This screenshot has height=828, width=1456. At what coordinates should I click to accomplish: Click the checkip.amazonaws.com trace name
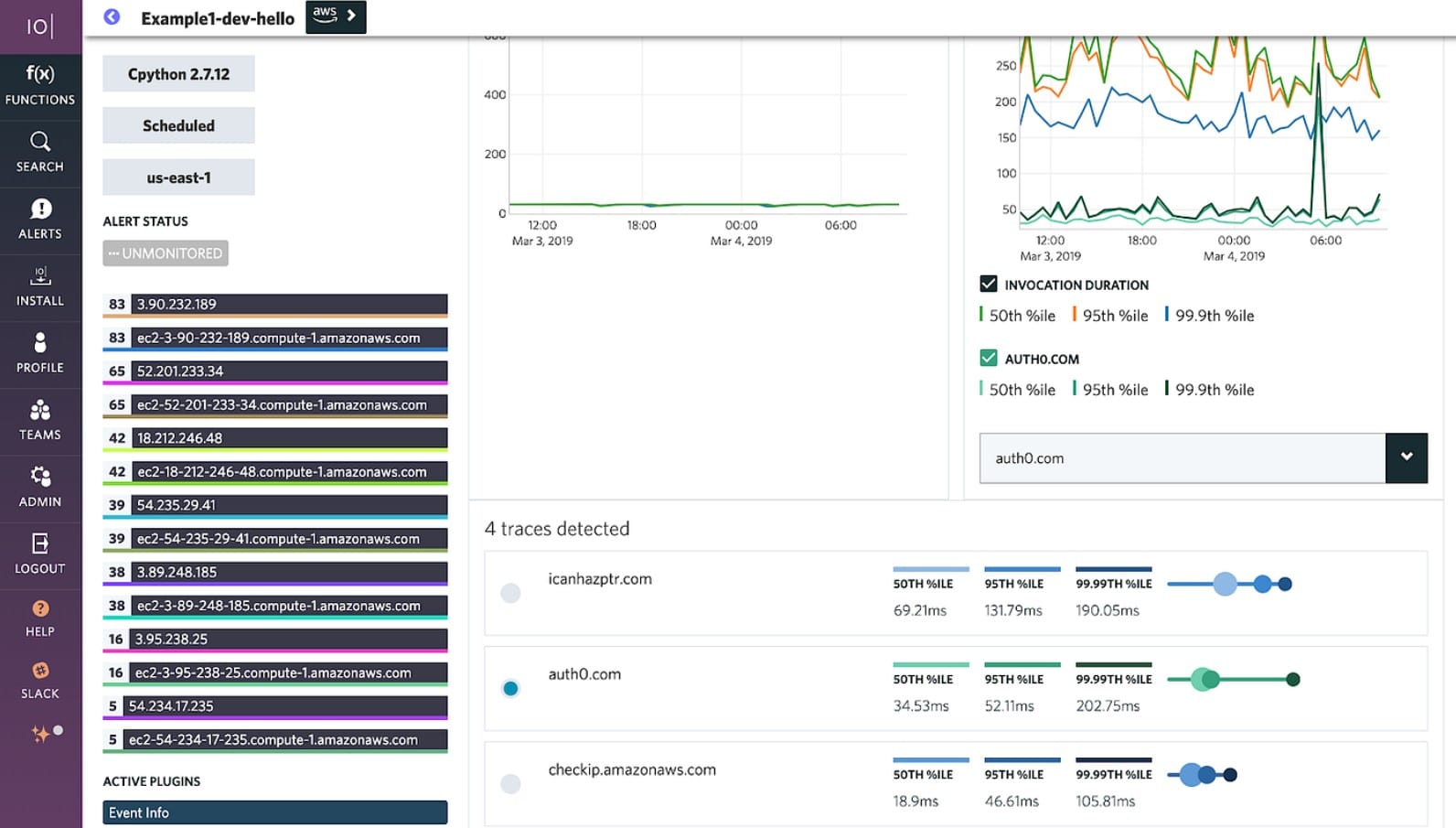[632, 769]
